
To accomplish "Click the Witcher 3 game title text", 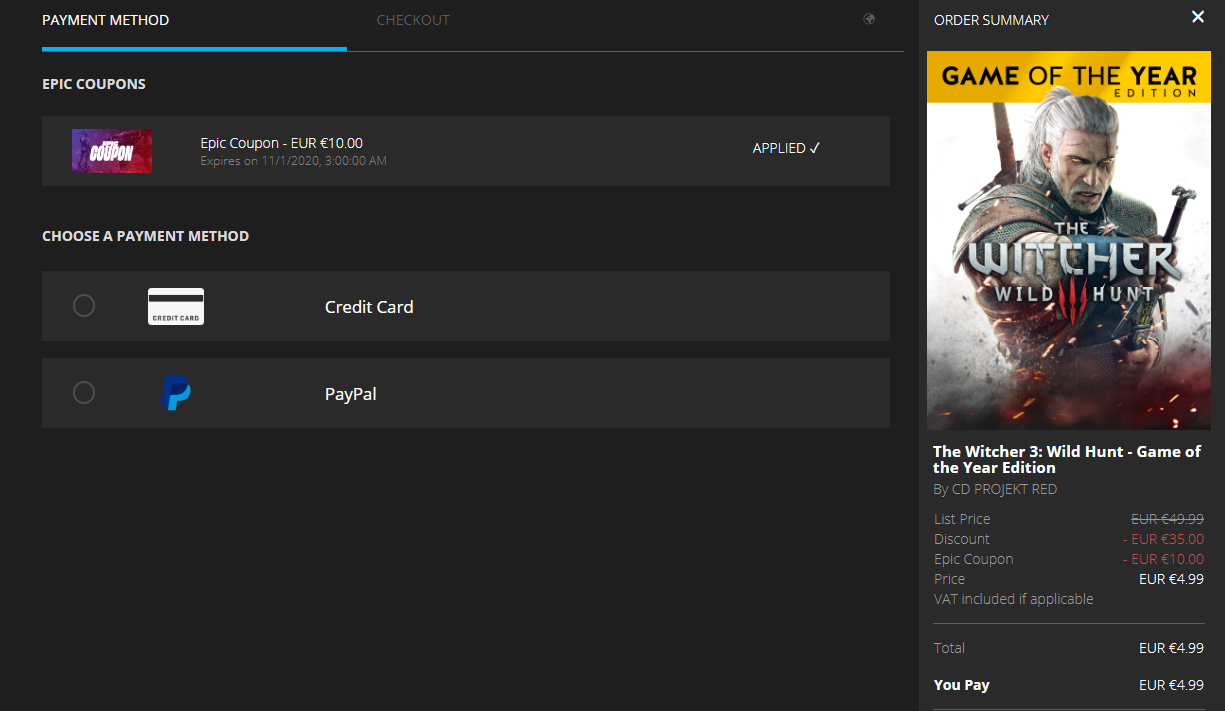I will (x=1067, y=459).
